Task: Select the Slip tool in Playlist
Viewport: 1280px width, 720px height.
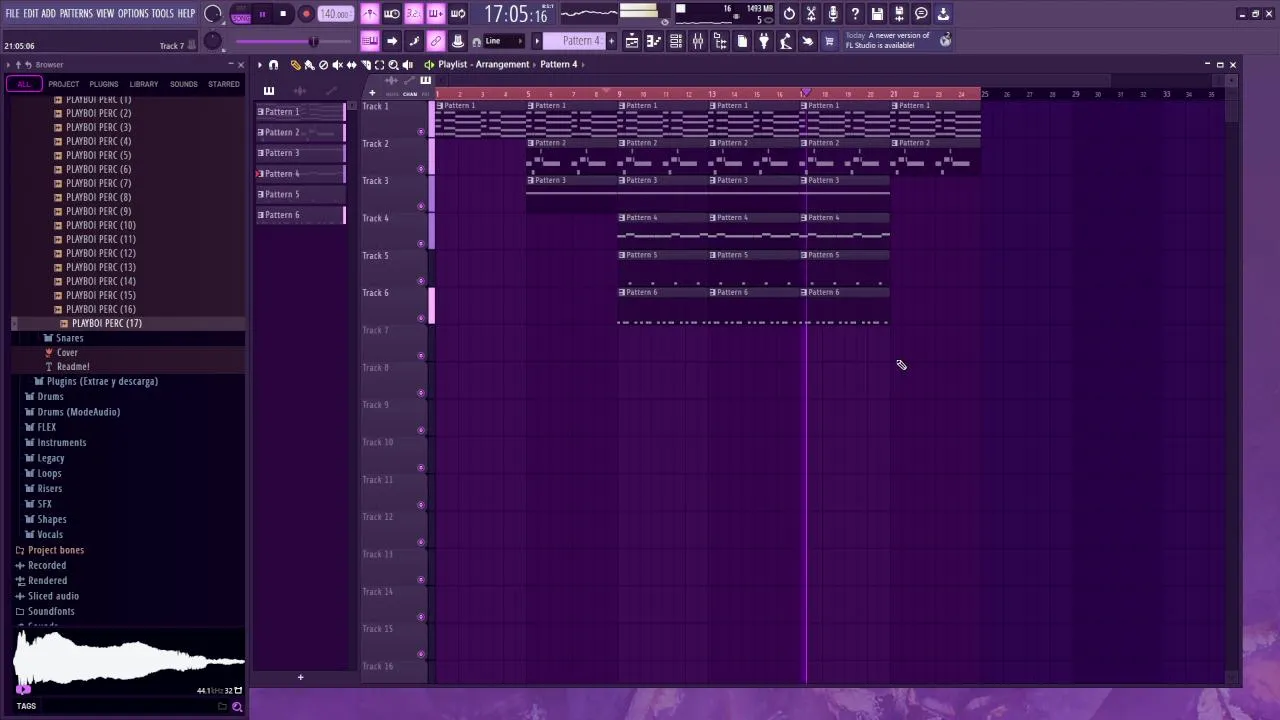Action: coord(351,65)
